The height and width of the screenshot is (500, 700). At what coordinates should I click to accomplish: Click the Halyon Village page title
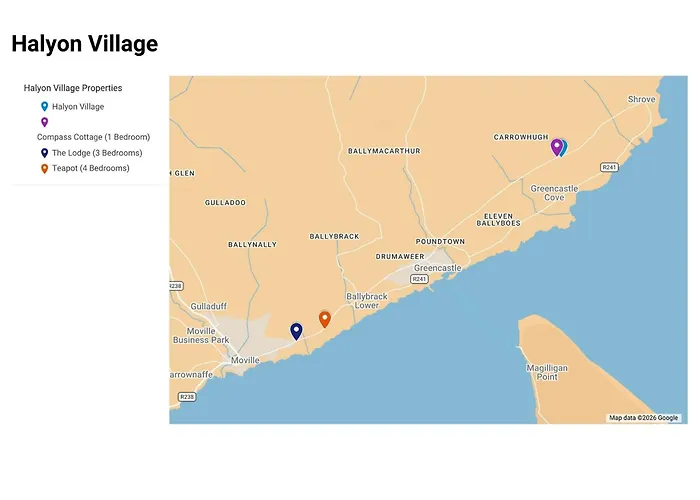(x=84, y=44)
